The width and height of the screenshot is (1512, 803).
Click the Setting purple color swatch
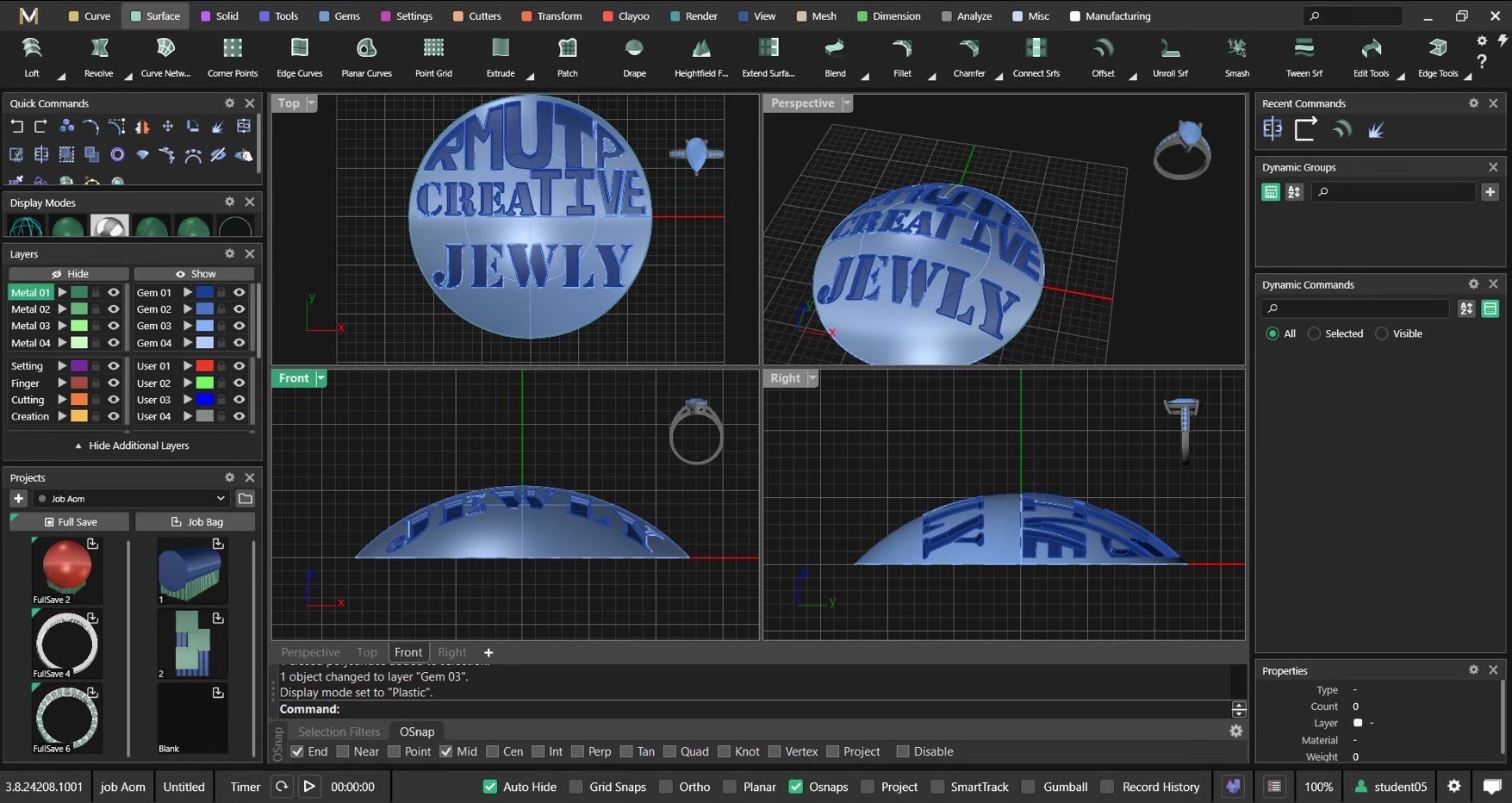click(x=79, y=366)
